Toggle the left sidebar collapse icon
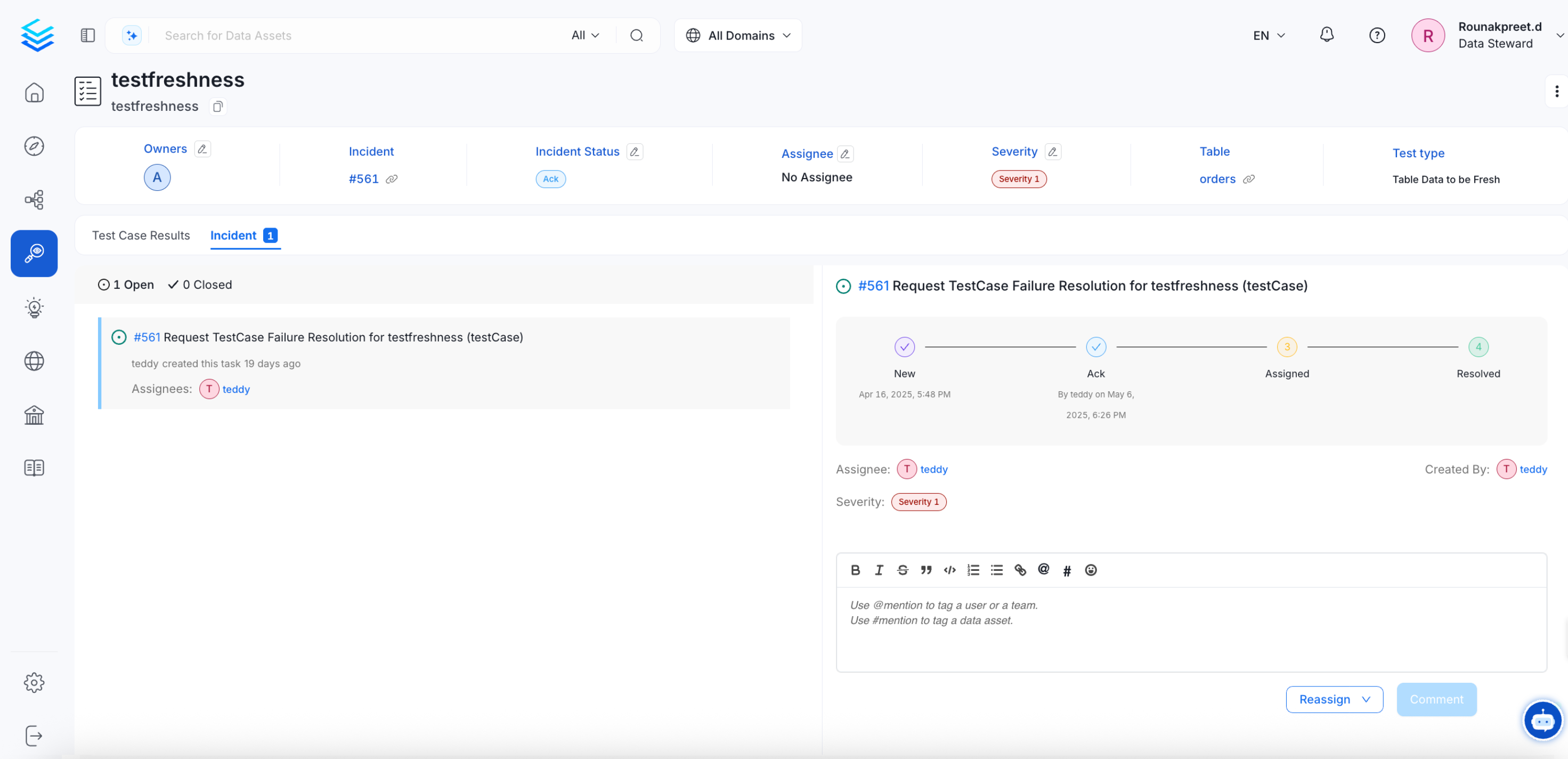Viewport: 1568px width, 759px height. (x=88, y=35)
